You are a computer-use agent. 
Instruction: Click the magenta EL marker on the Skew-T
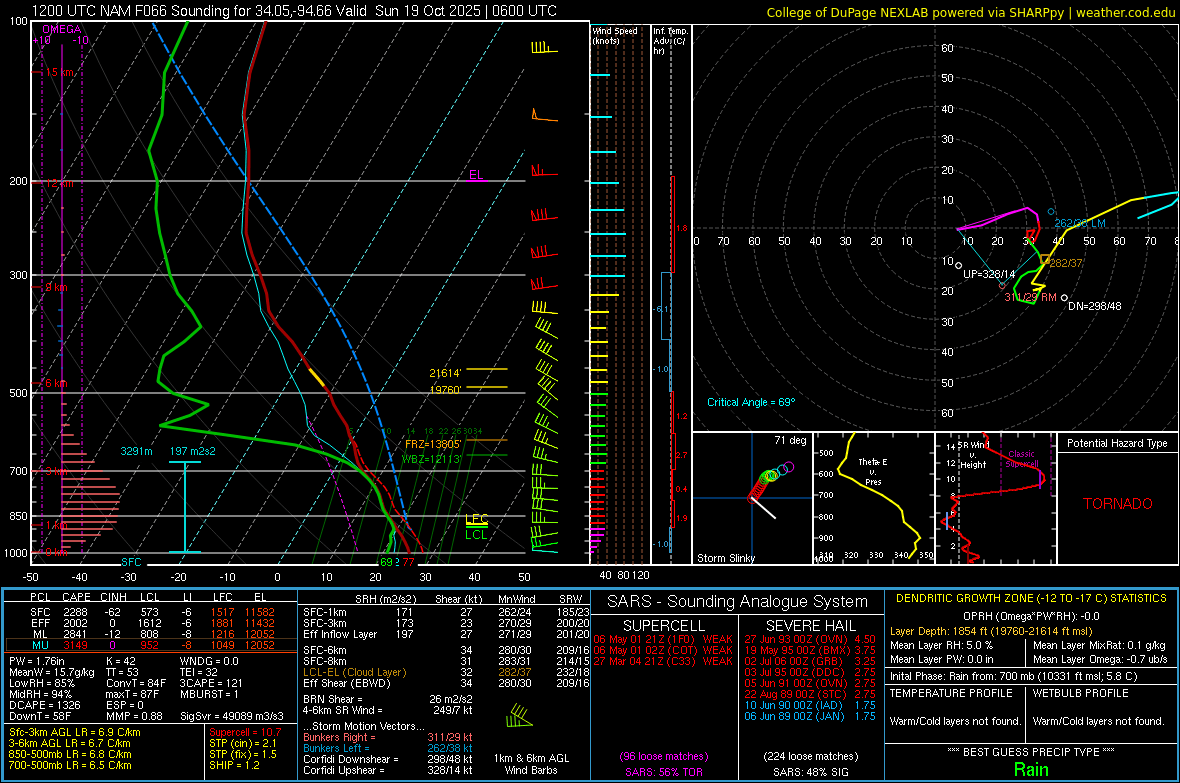tap(476, 175)
